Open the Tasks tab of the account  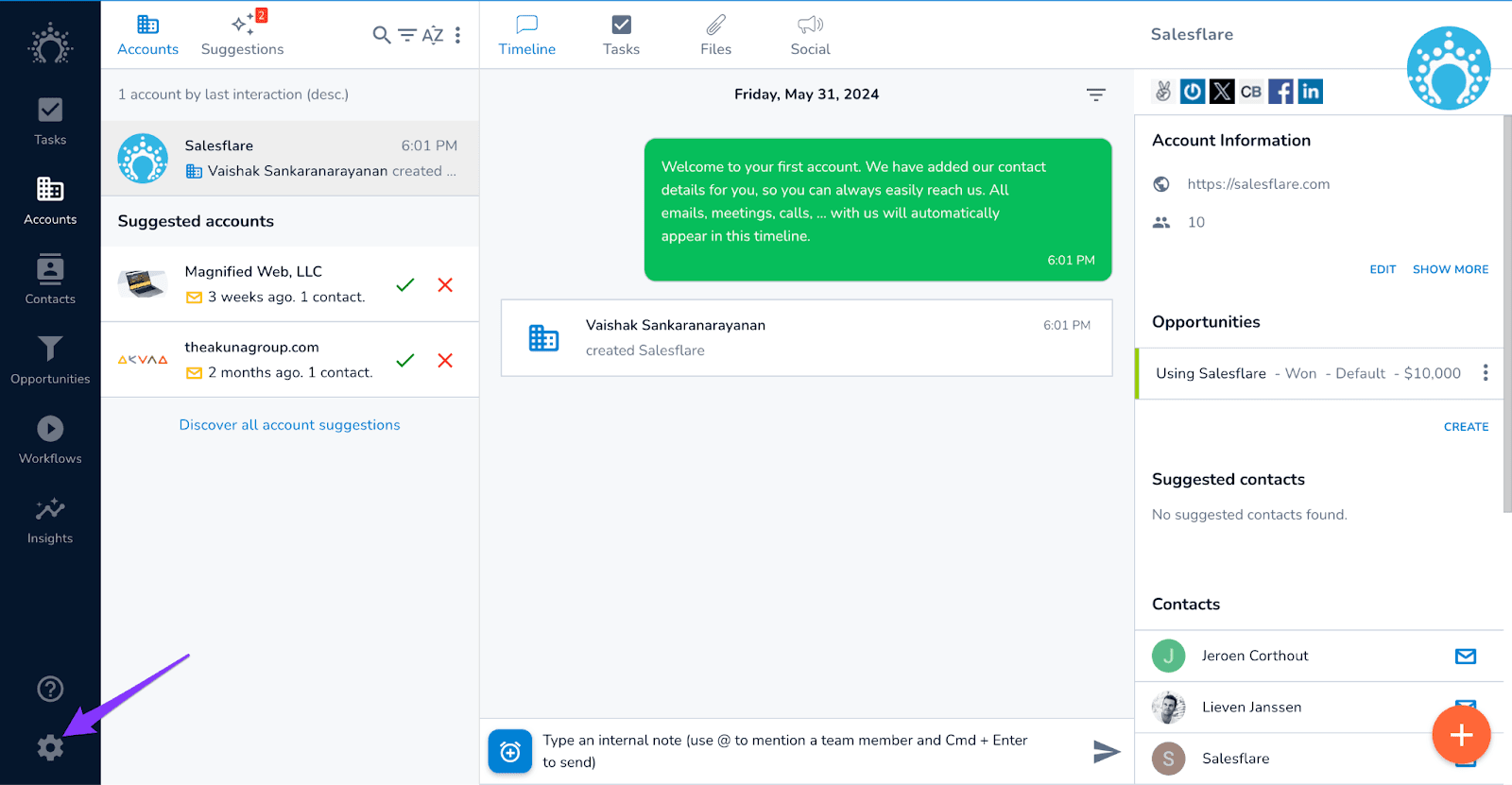tap(622, 35)
